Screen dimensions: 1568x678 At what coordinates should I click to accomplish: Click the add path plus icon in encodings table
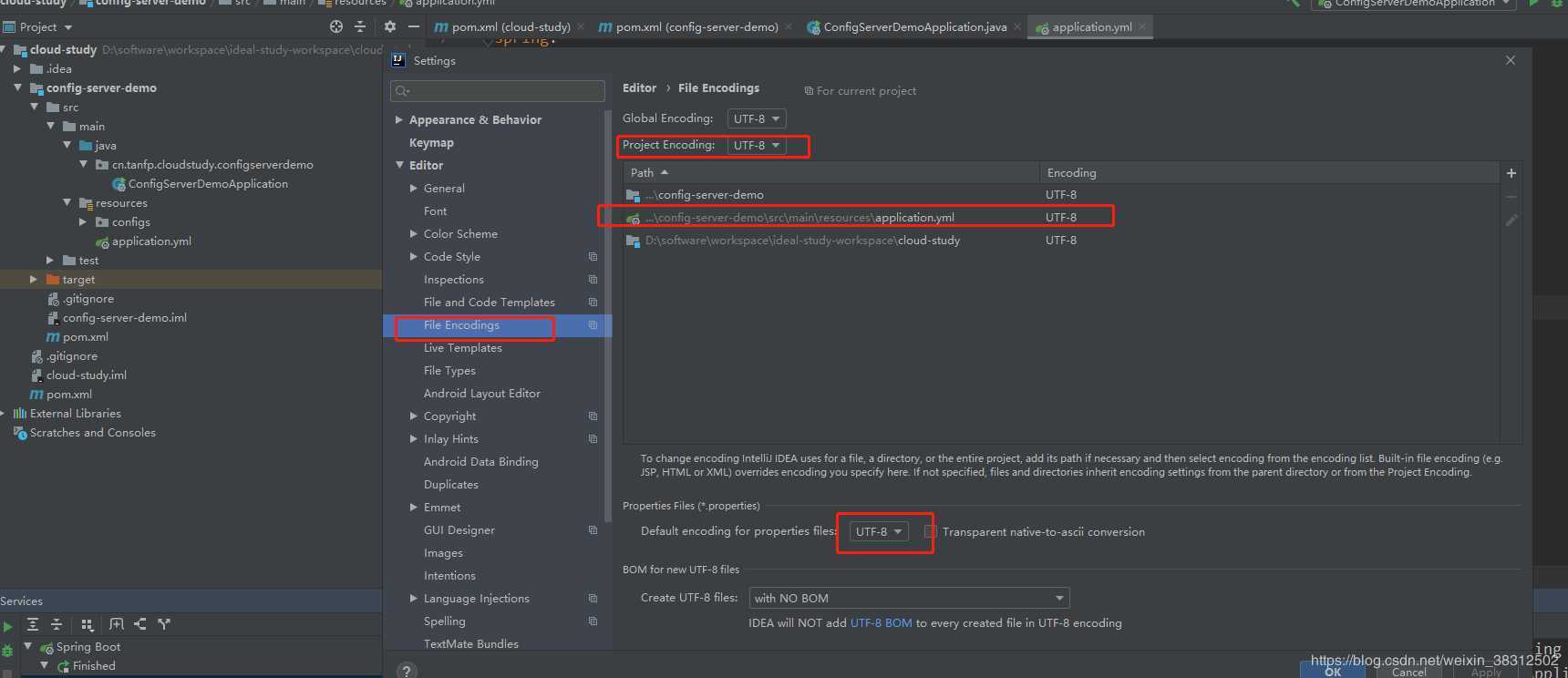(1511, 173)
